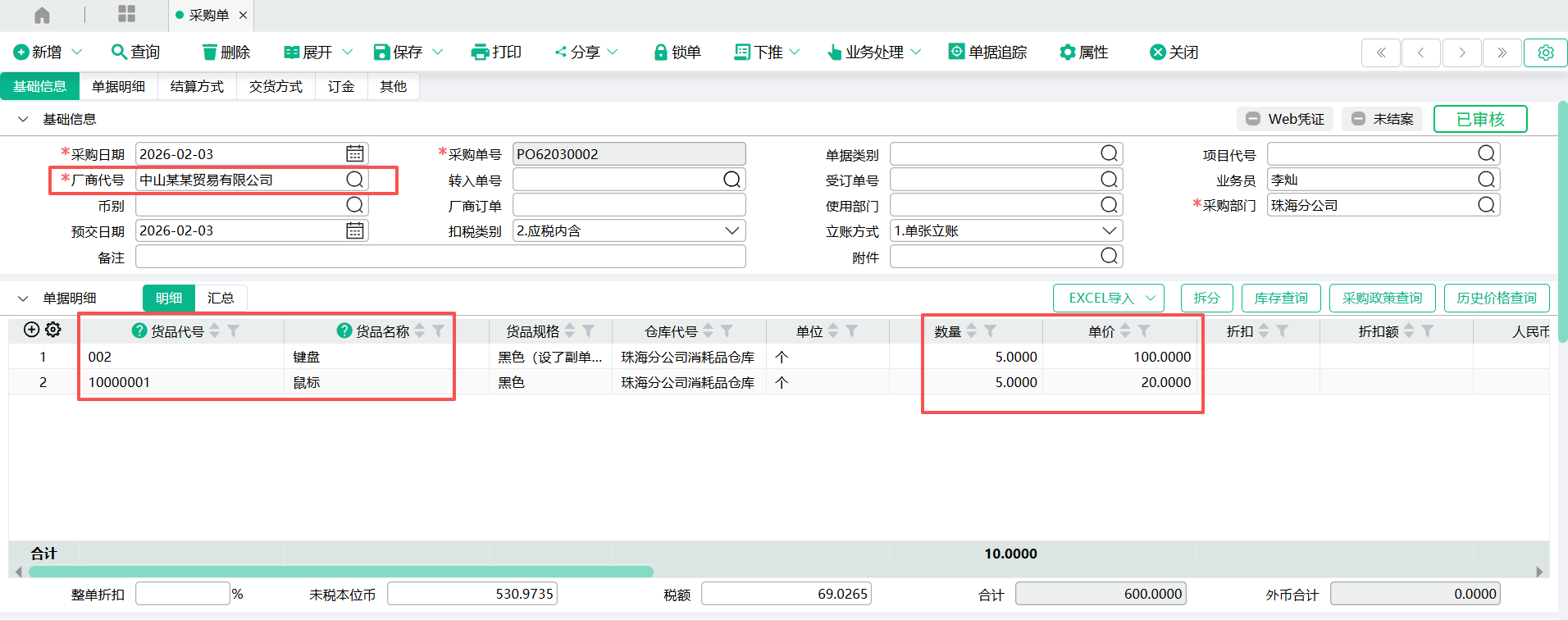Switch detail view to 汇总
This screenshot has width=1568, height=620.
[x=221, y=298]
